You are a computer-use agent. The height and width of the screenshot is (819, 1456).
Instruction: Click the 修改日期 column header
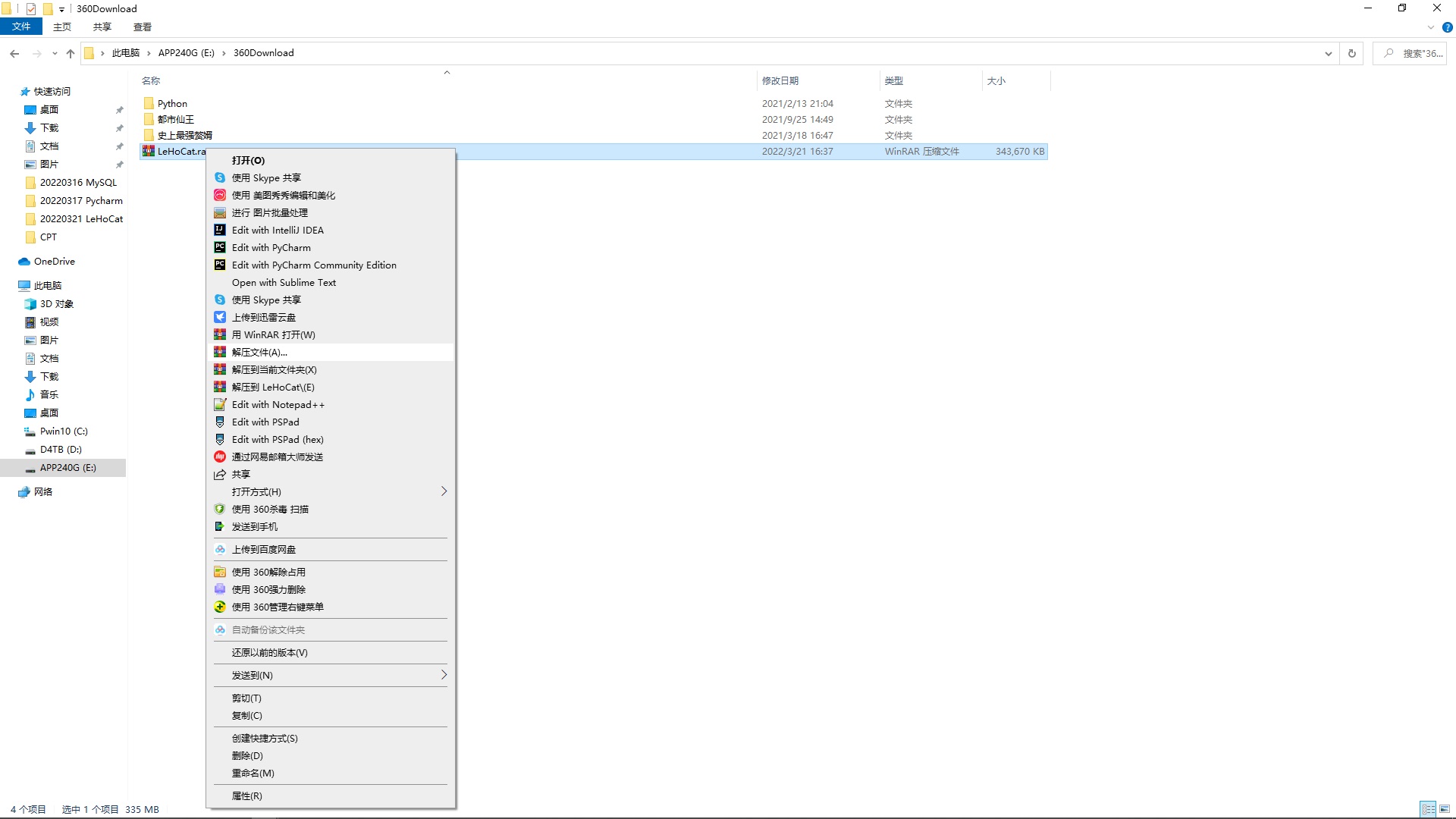pyautogui.click(x=780, y=80)
